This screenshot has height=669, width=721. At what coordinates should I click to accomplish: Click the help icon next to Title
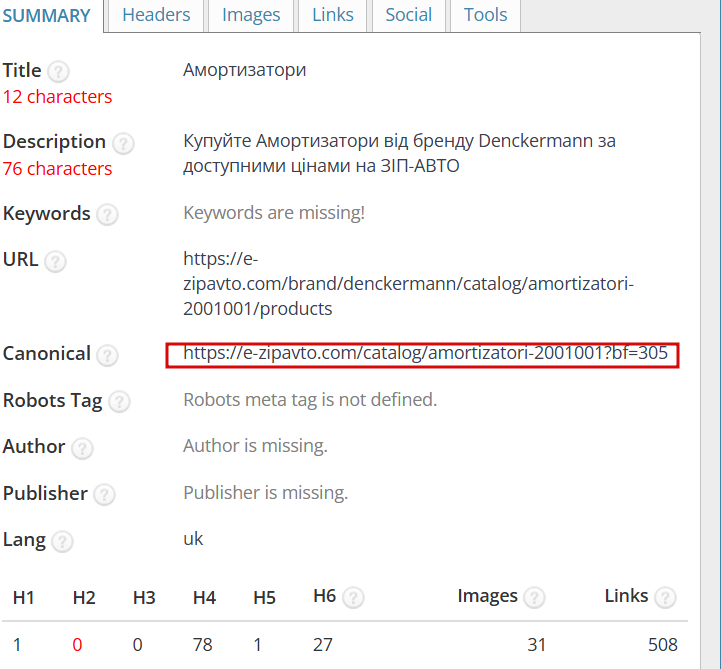tap(58, 72)
